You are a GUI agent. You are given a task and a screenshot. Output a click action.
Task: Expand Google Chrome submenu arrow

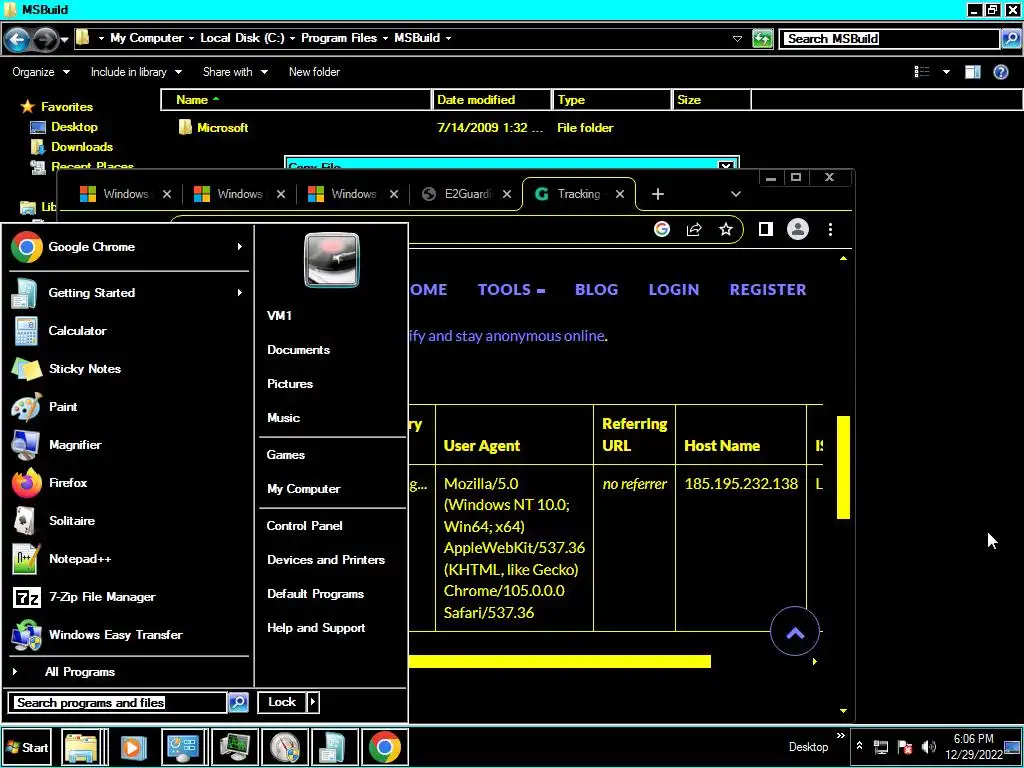click(240, 247)
